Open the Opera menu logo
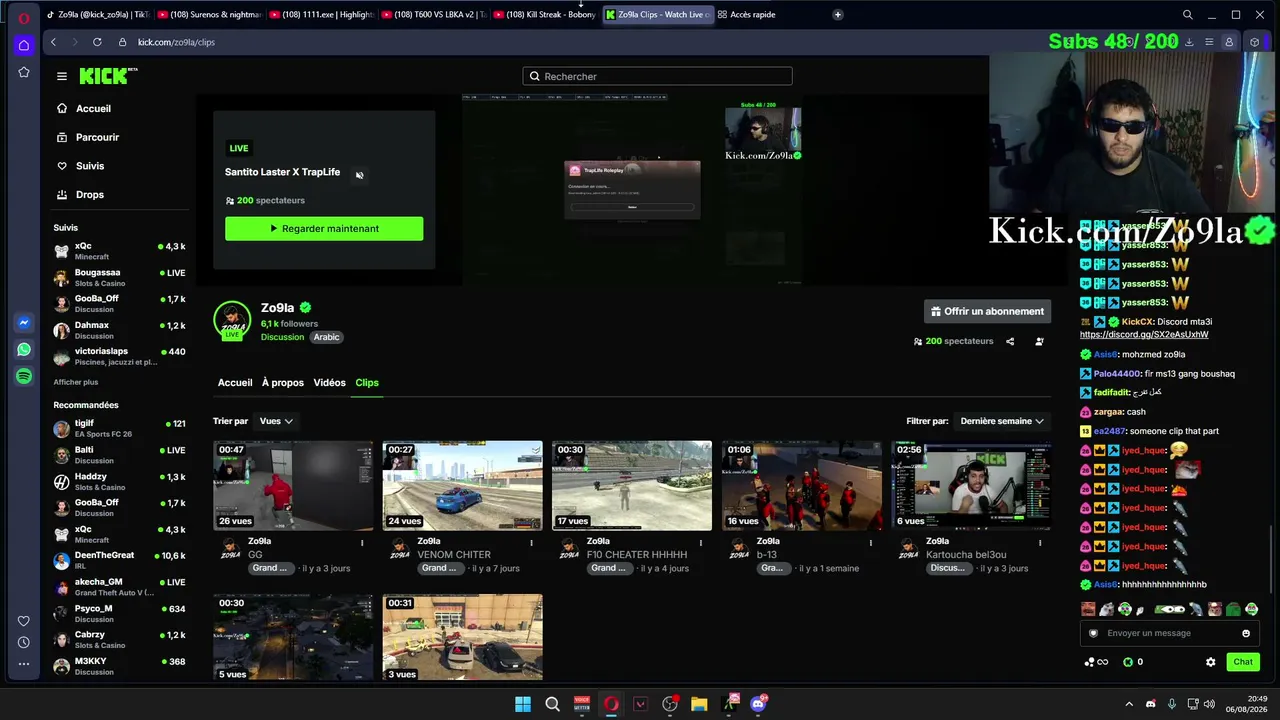The height and width of the screenshot is (720, 1280). click(24, 17)
